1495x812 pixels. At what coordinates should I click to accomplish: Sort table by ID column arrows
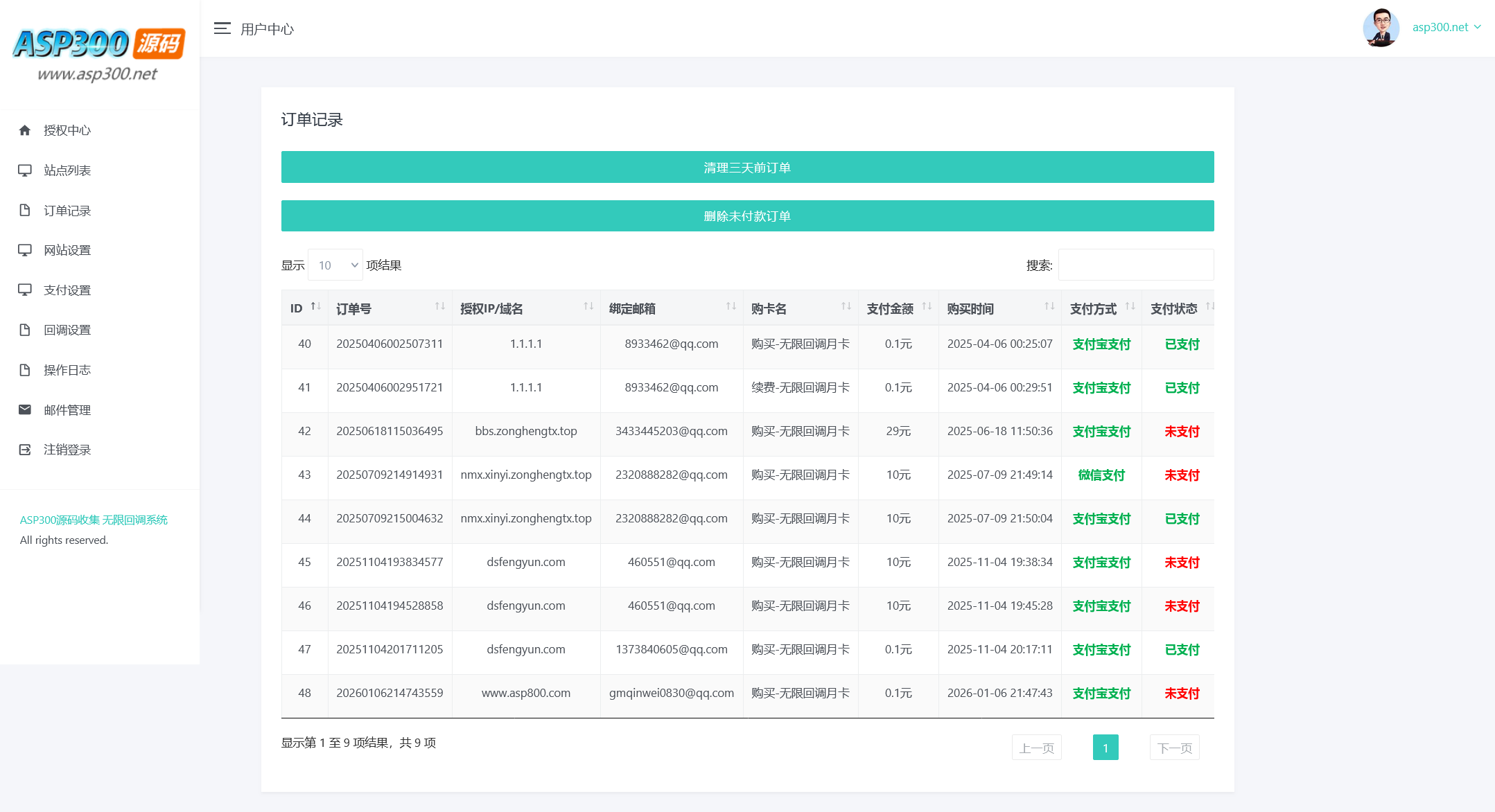[315, 306]
